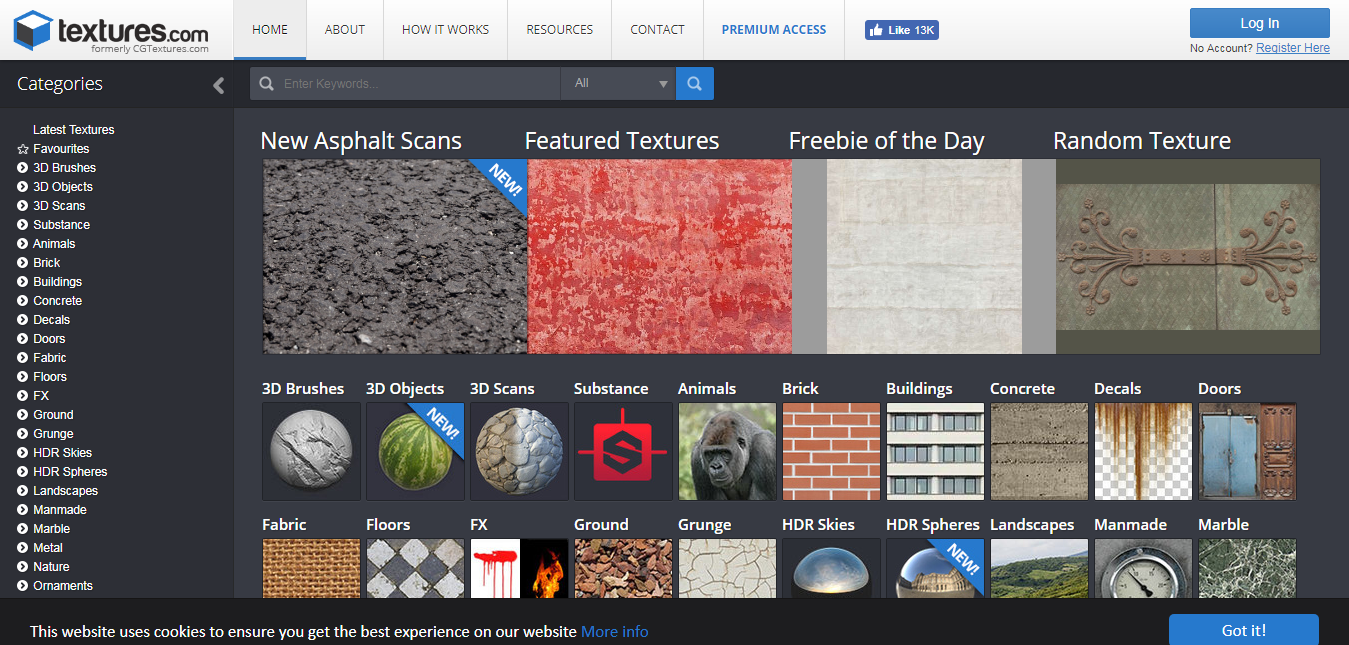Open the Featured Textures red image
This screenshot has height=645, width=1349.
coord(659,256)
